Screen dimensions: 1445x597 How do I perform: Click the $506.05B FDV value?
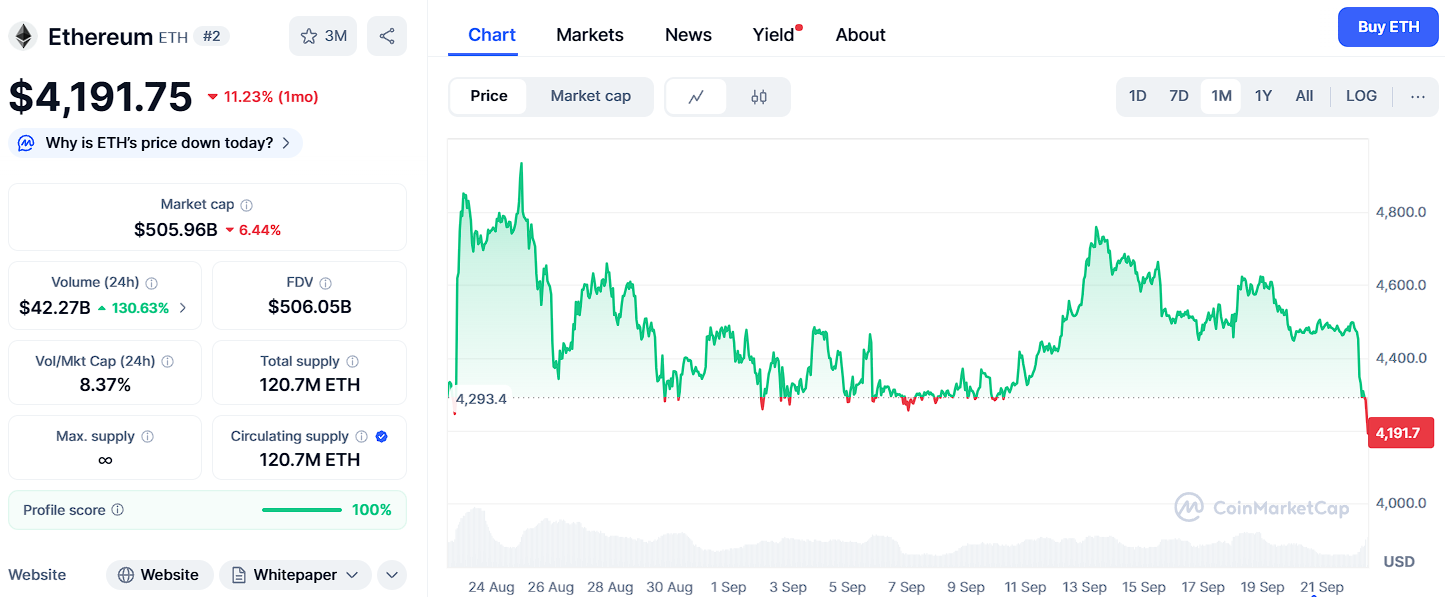point(310,308)
